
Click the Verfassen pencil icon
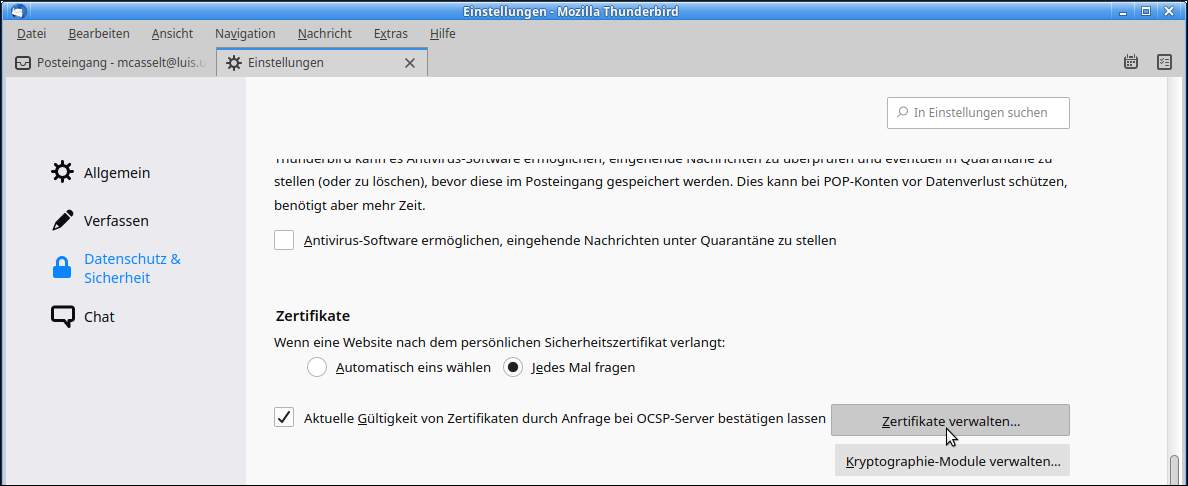(x=63, y=221)
